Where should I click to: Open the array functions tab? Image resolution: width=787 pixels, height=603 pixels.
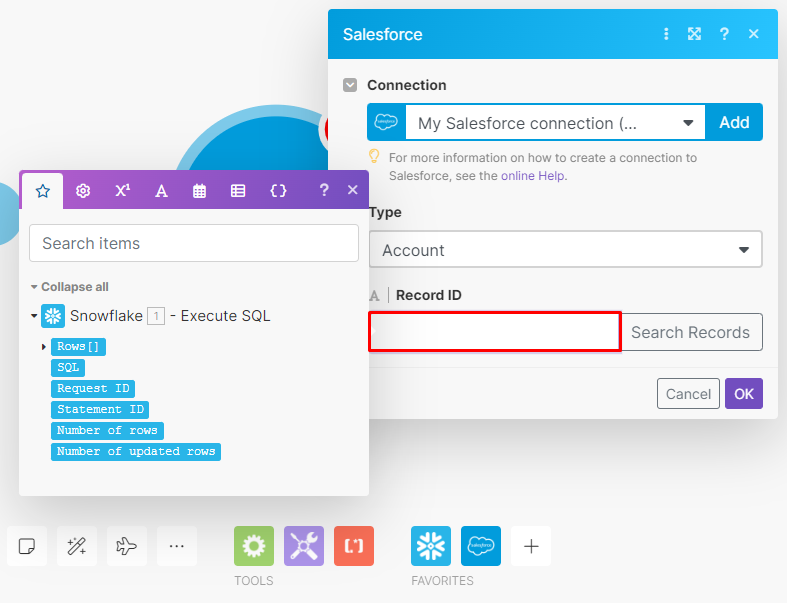click(238, 191)
